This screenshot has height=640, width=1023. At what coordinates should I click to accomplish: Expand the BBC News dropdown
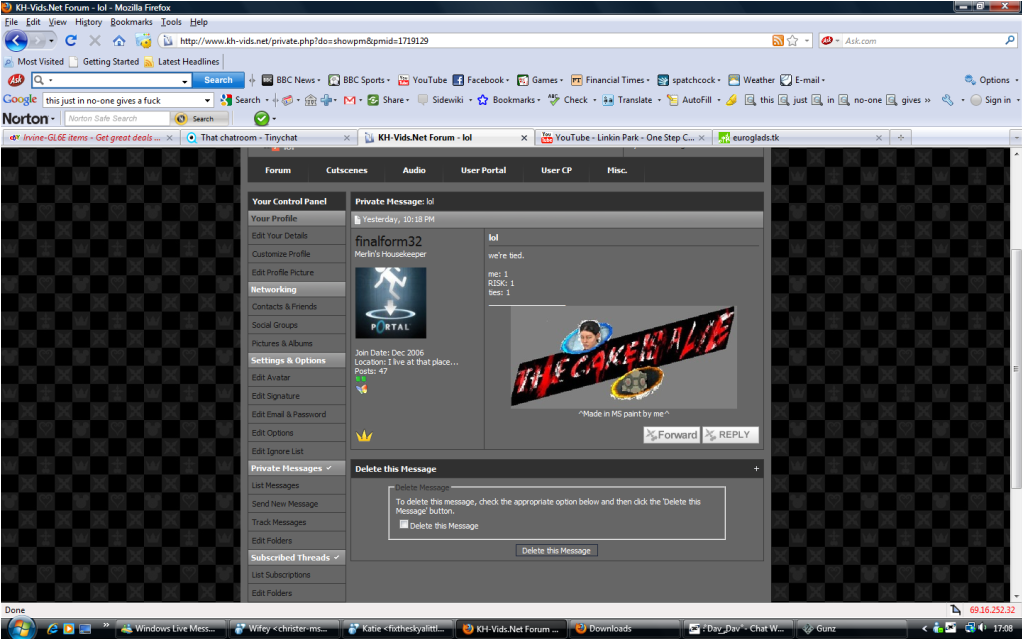point(318,81)
